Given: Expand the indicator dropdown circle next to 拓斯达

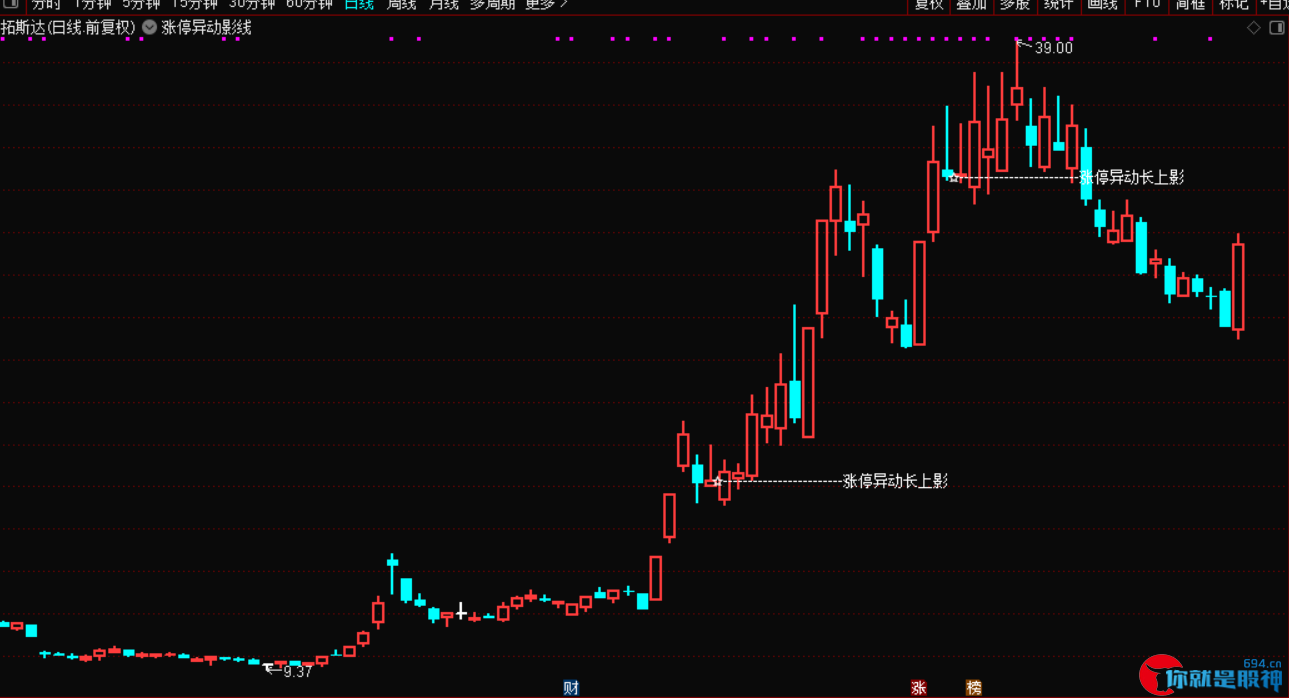Looking at the screenshot, I should [149, 28].
